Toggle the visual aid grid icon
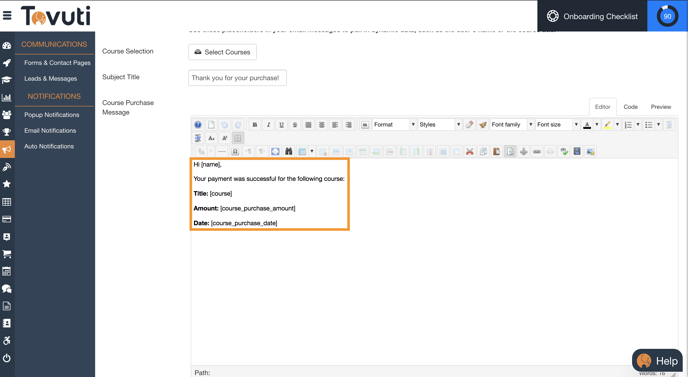Image resolution: width=688 pixels, height=377 pixels. (x=238, y=138)
